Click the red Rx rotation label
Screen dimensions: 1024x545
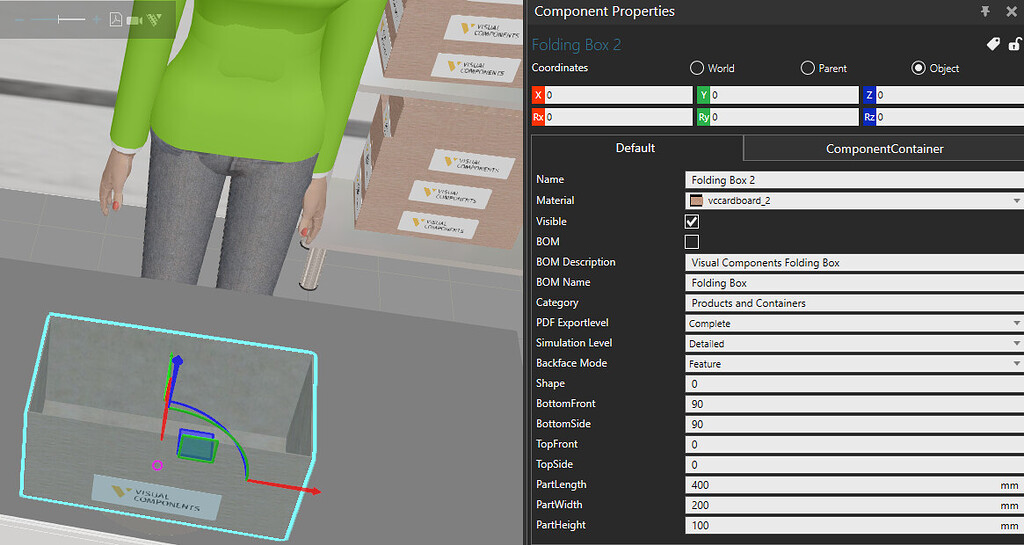(x=538, y=117)
